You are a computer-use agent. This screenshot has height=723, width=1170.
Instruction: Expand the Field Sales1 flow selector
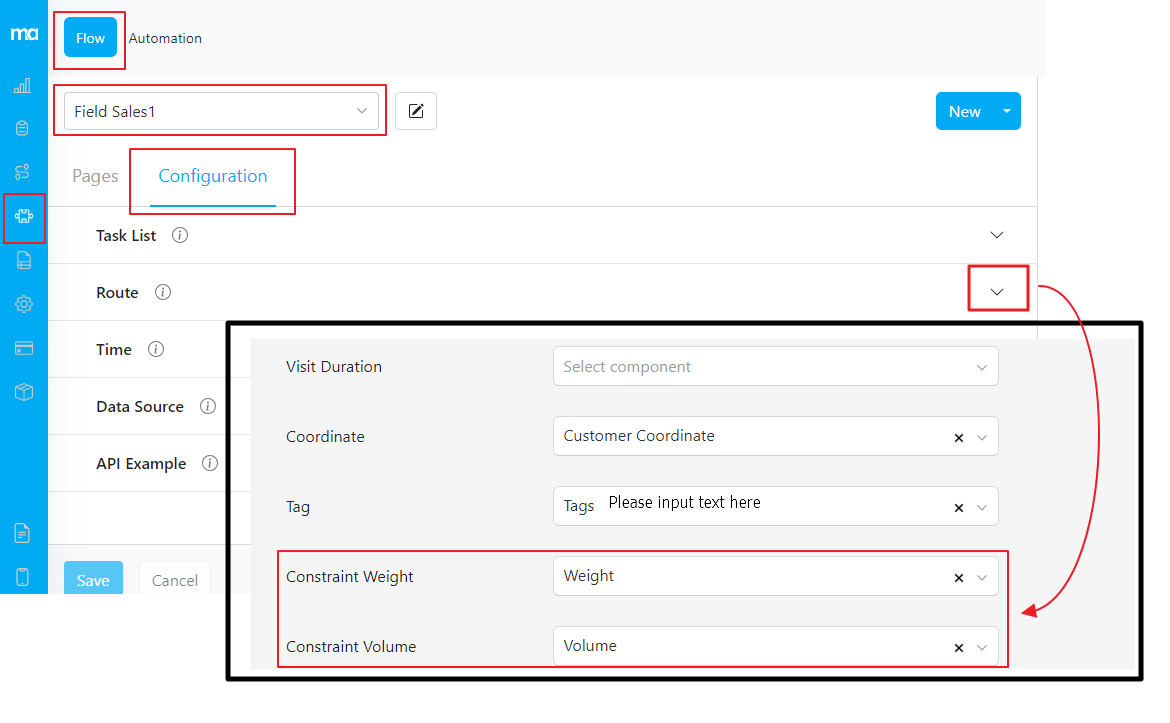(x=361, y=111)
